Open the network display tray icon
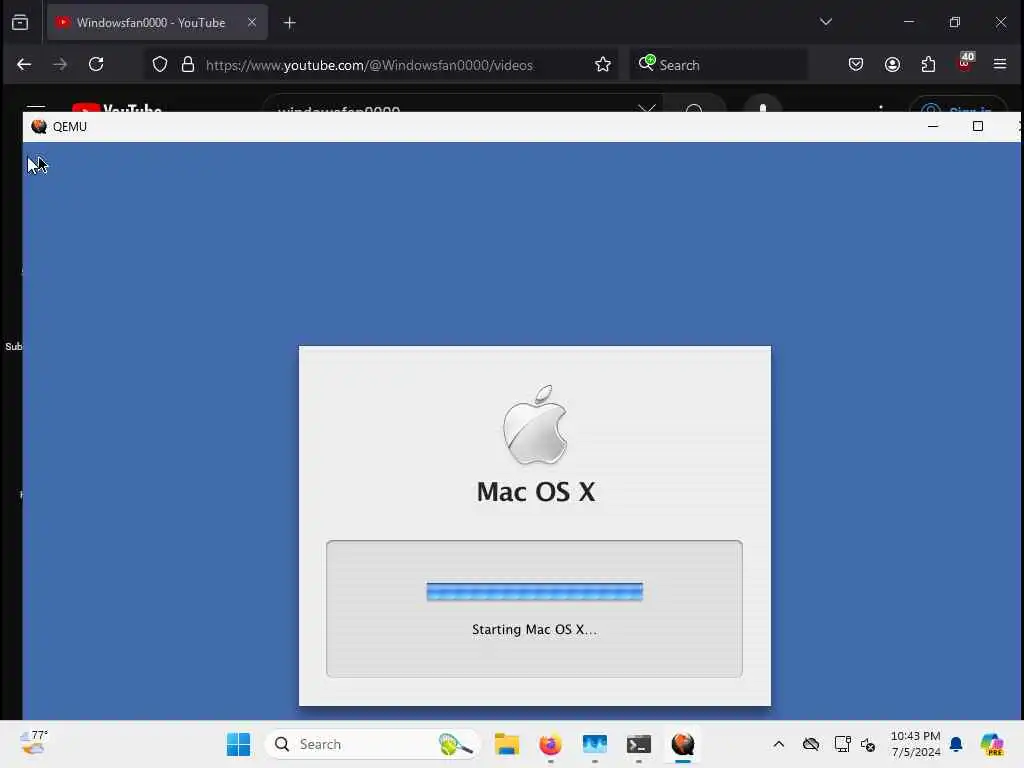The width and height of the screenshot is (1024, 768). (842, 744)
